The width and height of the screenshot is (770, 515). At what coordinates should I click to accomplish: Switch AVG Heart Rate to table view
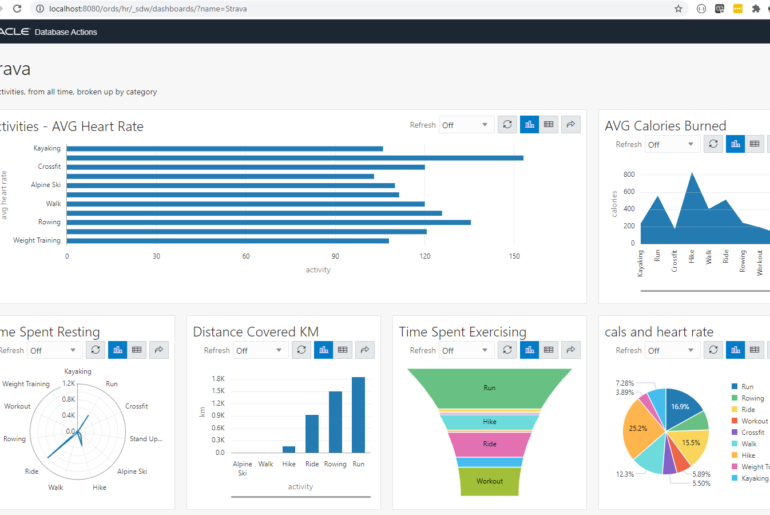coord(549,125)
